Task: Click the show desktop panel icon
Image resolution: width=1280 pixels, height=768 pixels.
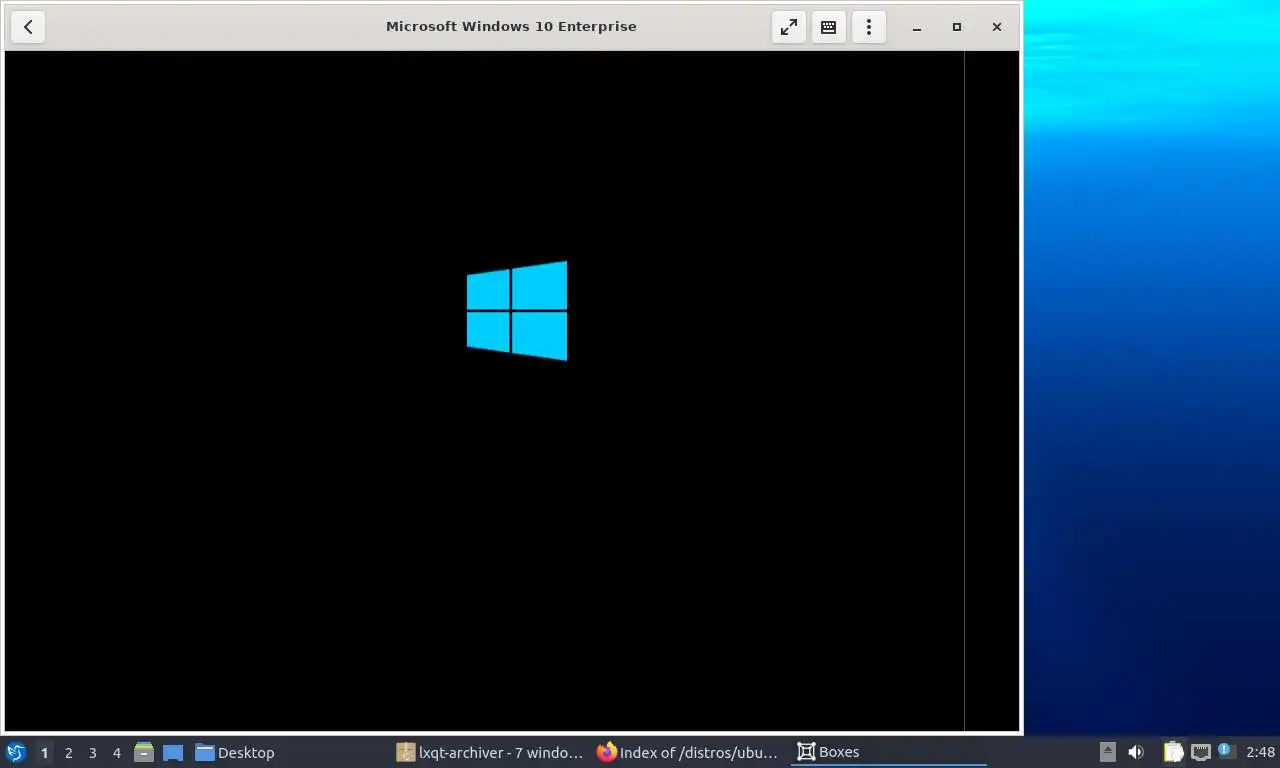Action: tap(173, 752)
